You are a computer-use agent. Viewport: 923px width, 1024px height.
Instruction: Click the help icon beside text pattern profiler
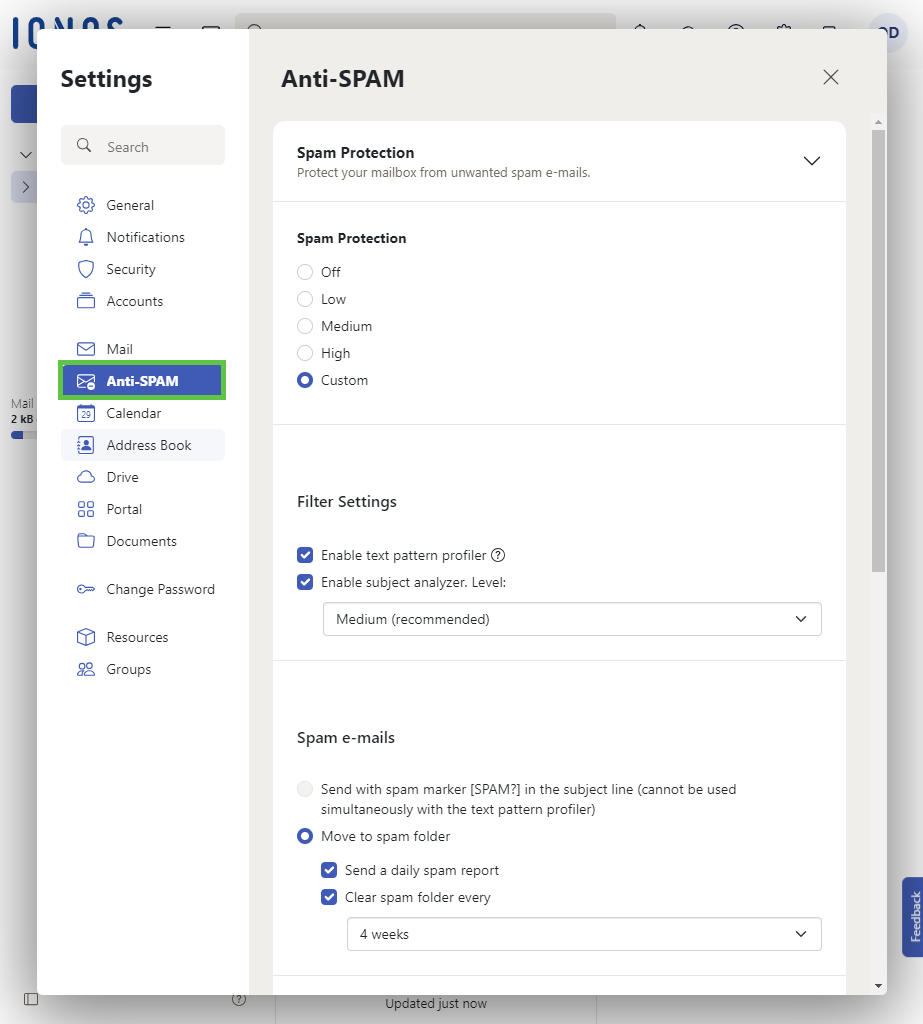pyautogui.click(x=498, y=555)
